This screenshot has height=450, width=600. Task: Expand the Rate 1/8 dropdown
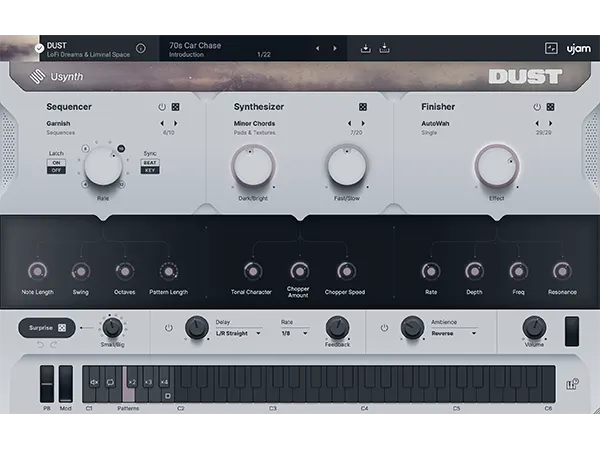(294, 334)
